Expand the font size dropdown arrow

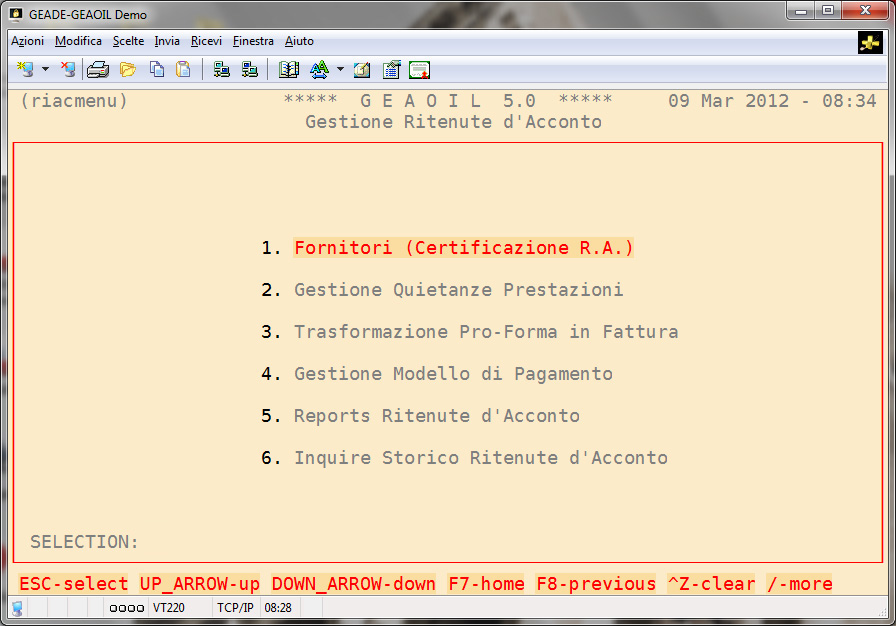pyautogui.click(x=340, y=70)
